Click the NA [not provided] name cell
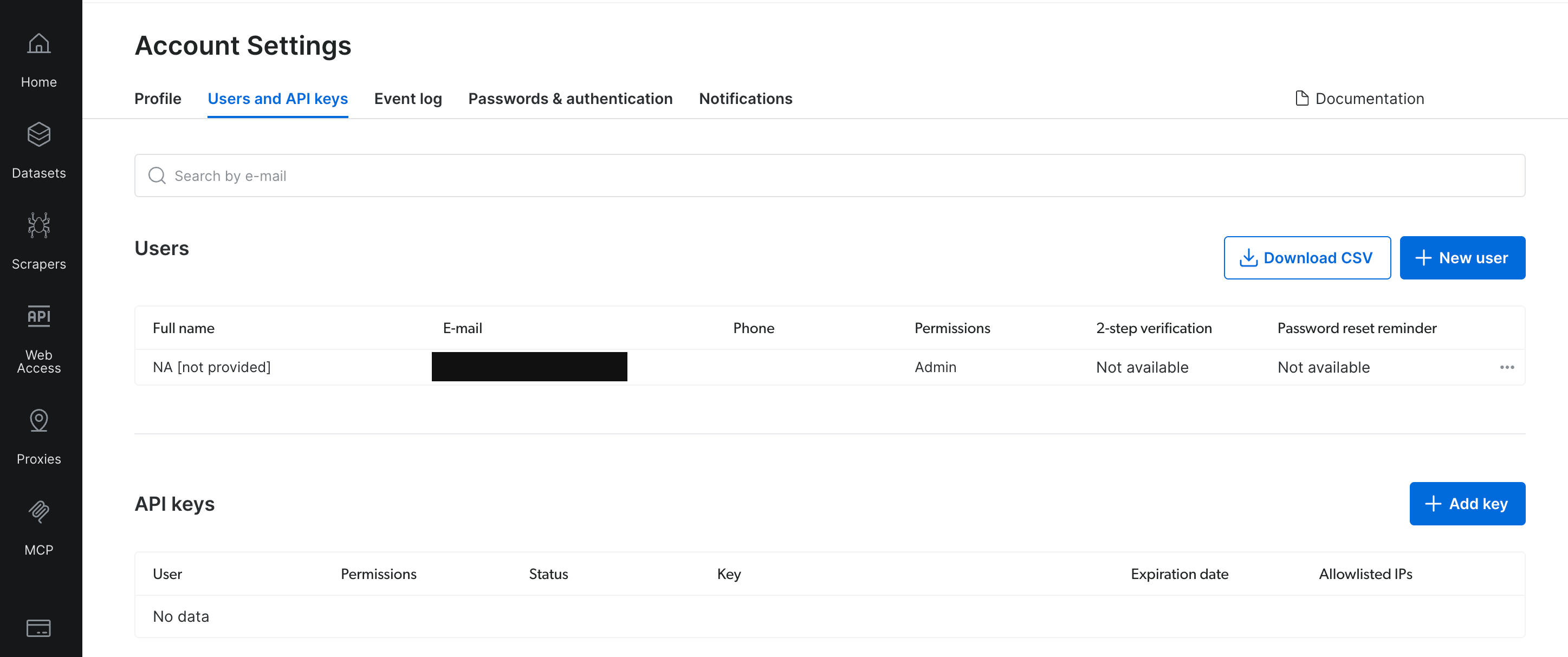 click(x=211, y=367)
